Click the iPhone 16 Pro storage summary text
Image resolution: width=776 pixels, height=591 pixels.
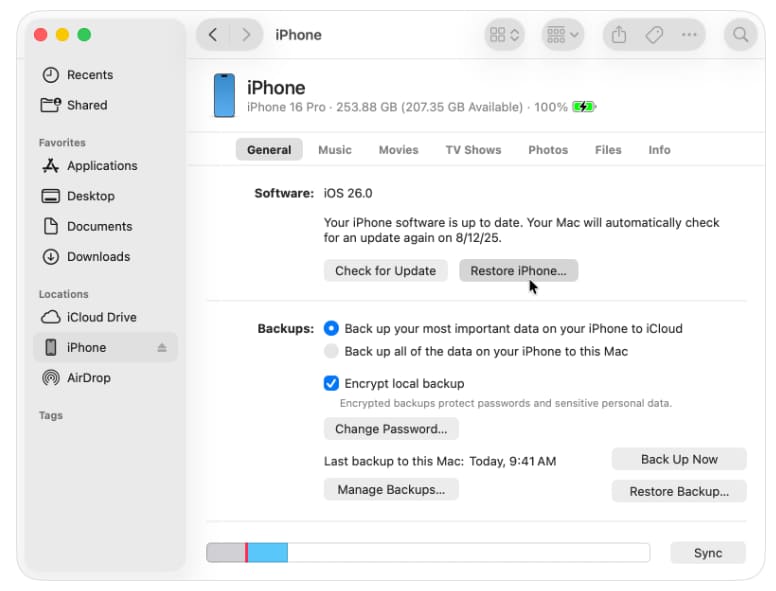(x=407, y=107)
